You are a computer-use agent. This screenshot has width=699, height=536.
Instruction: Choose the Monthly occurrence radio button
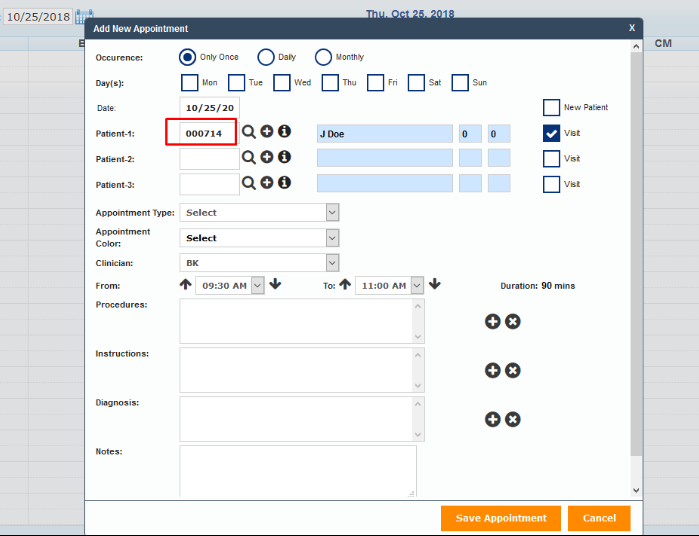tap(323, 57)
